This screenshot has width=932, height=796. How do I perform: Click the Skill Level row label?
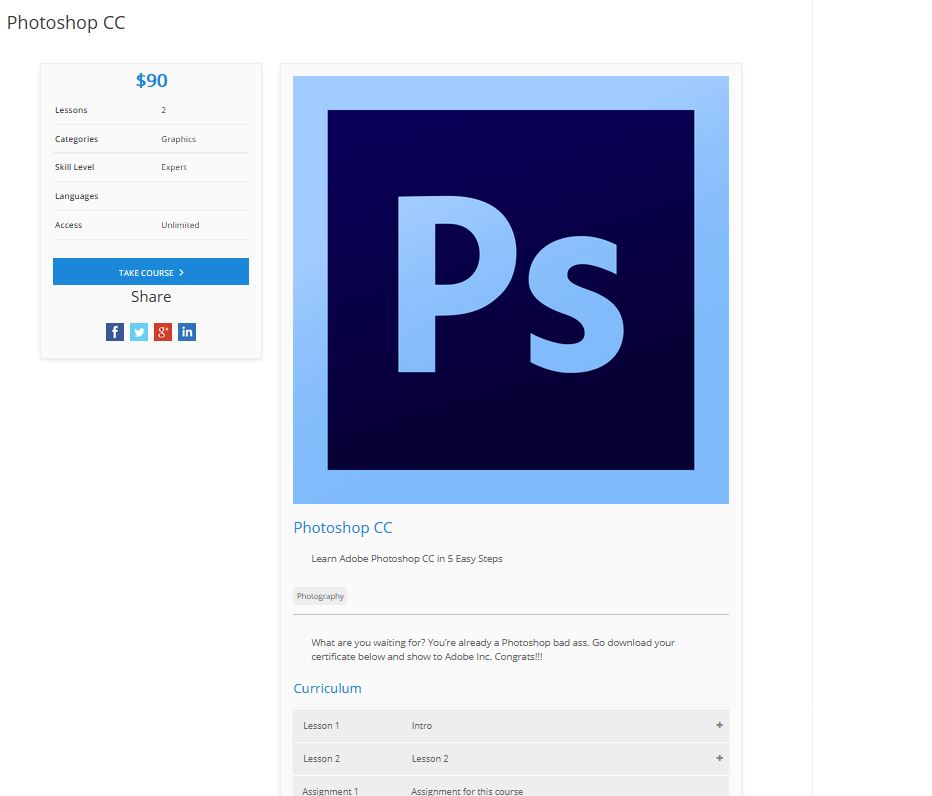click(74, 167)
